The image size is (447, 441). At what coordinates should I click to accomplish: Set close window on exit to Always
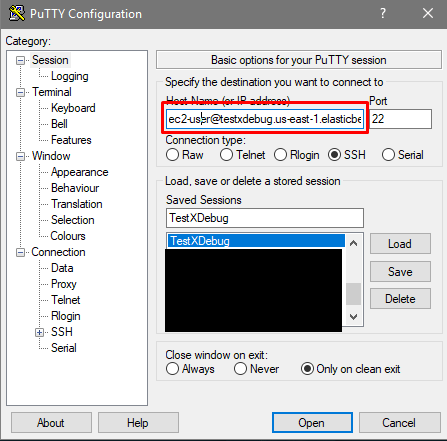pos(173,369)
